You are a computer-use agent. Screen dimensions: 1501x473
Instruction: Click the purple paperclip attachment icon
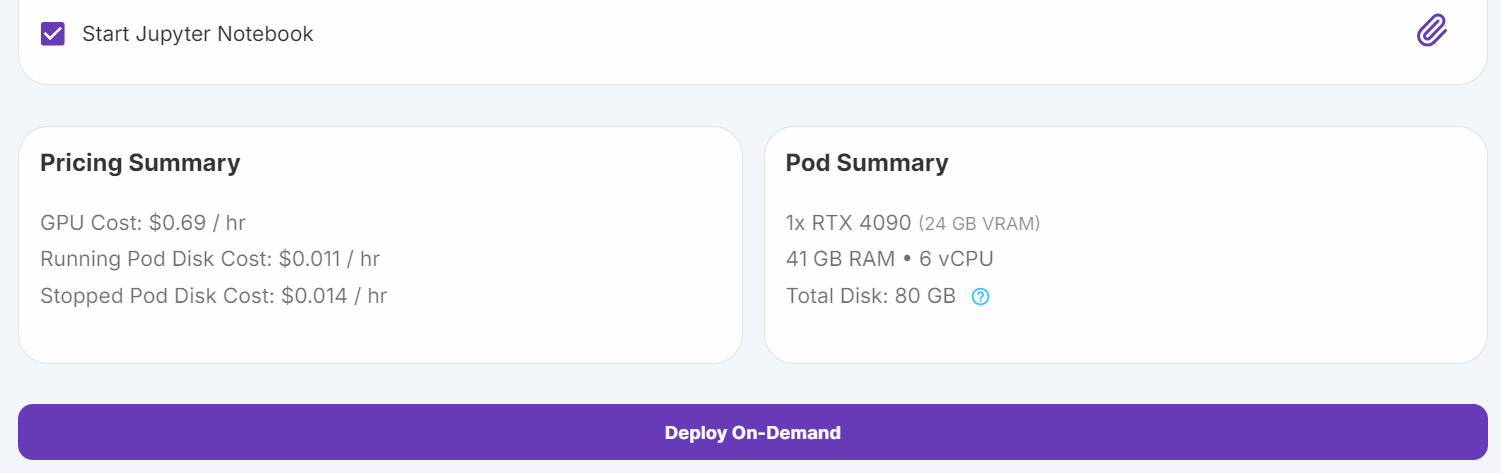click(x=1432, y=31)
